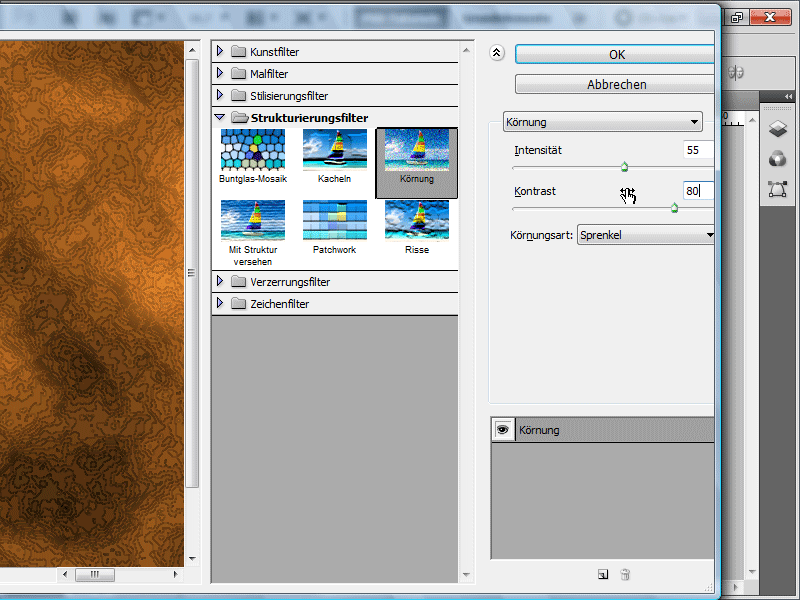Screen dimensions: 800x600
Task: Close the Photoshop window
Action: click(x=769, y=17)
